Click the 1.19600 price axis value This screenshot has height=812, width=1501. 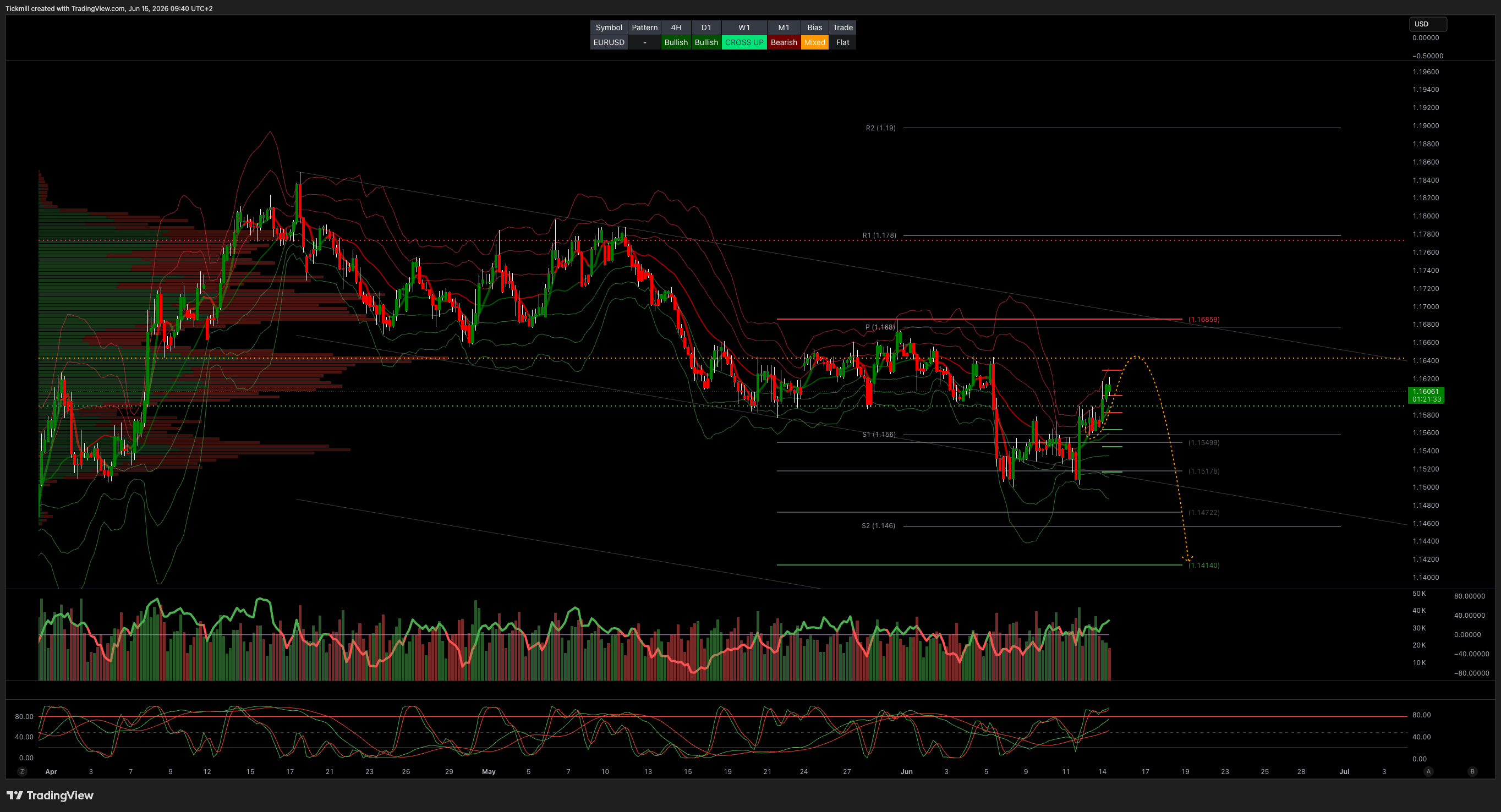point(1425,72)
